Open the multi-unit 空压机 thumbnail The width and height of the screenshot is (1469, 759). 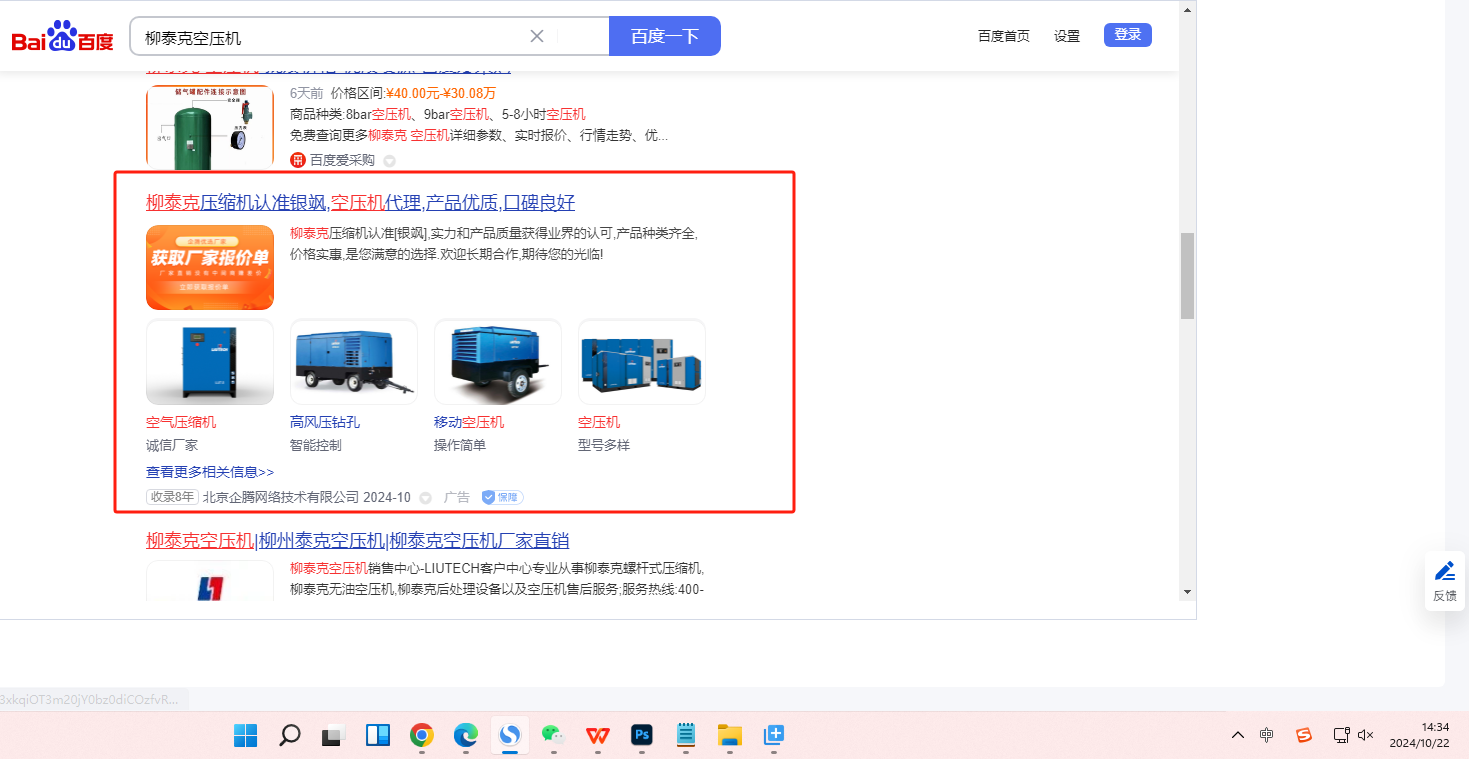click(642, 362)
